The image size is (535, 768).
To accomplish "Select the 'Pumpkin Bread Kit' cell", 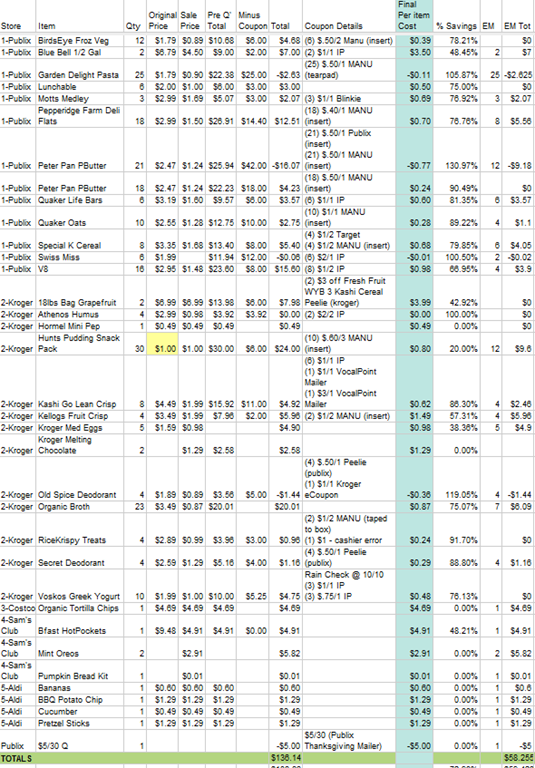I will pos(80,671).
